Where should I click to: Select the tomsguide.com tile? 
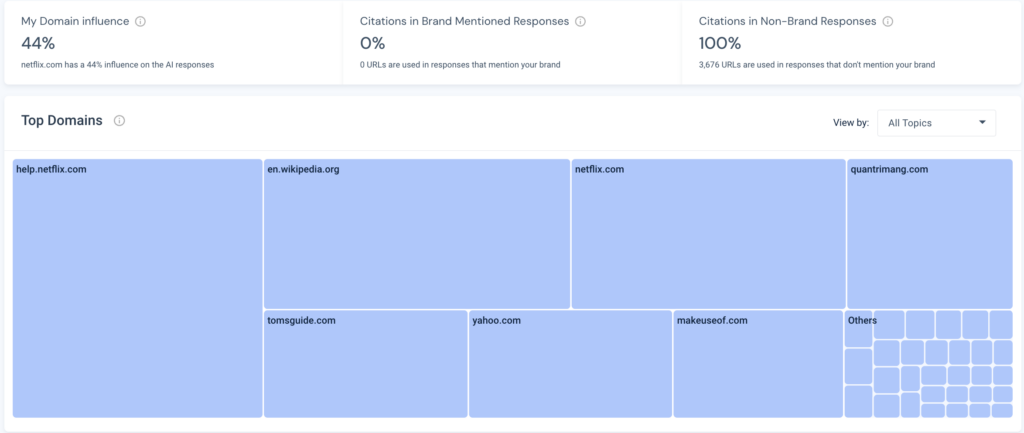tap(365, 364)
